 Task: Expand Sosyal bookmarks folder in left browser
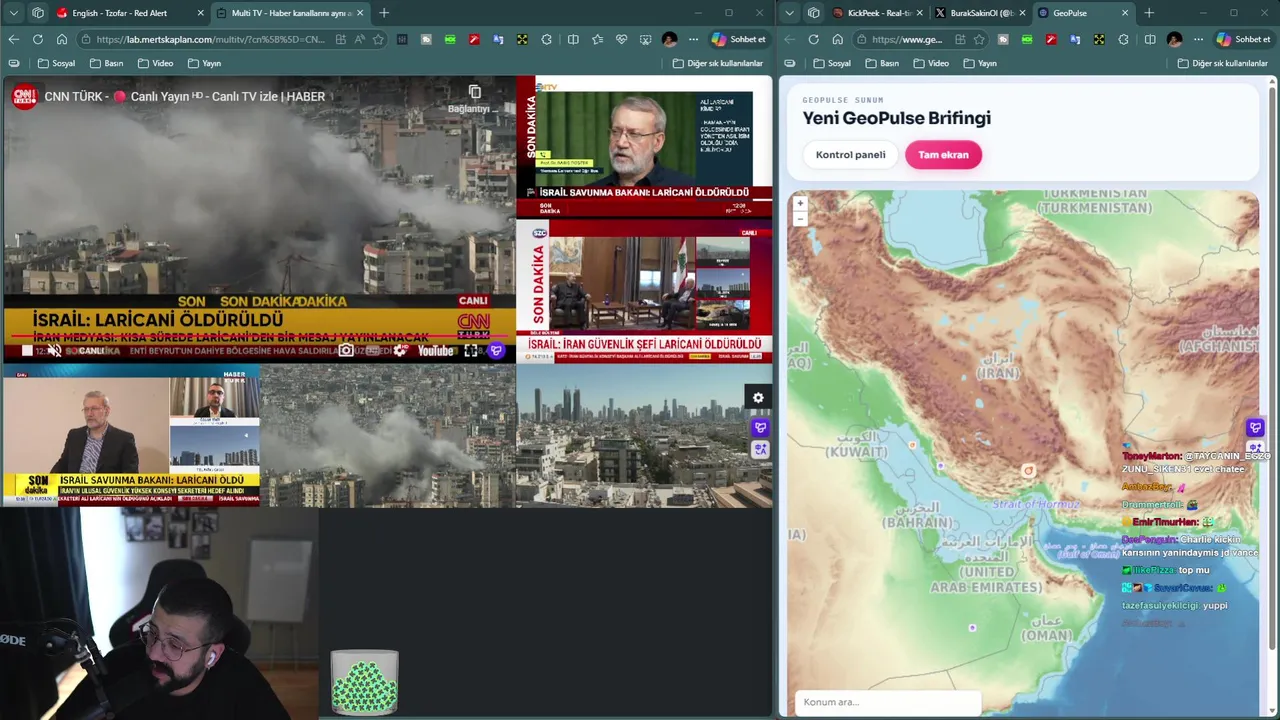56,63
